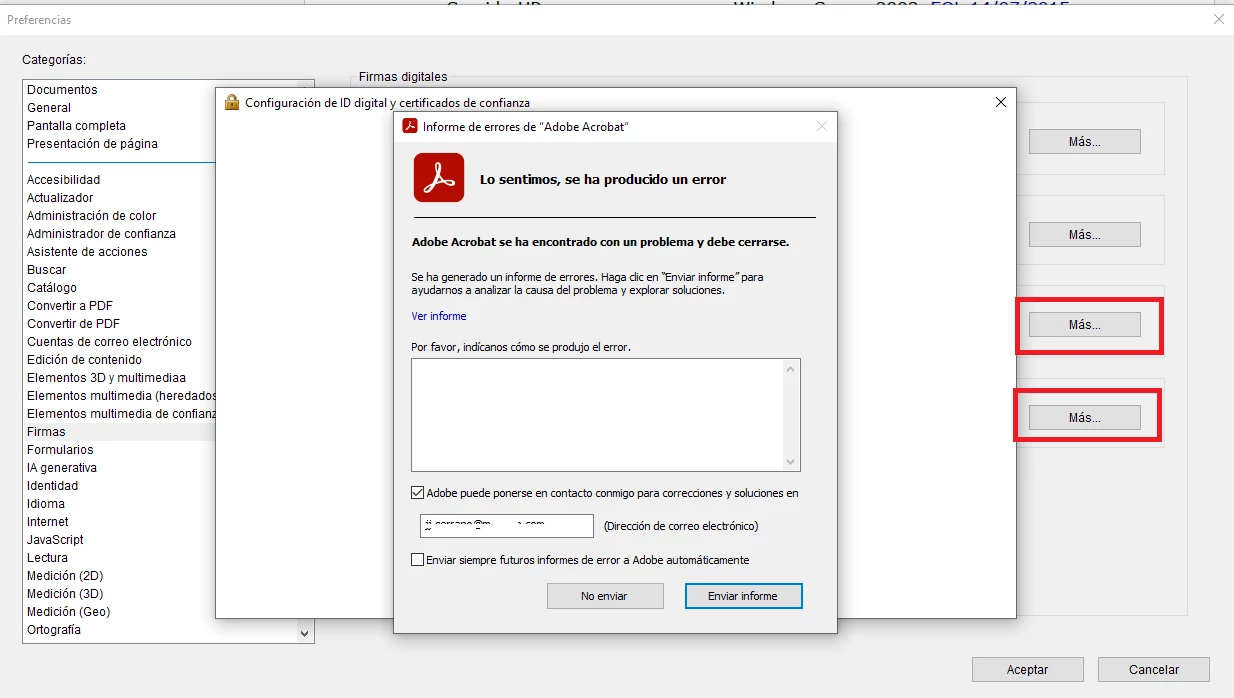Select 'Elementos 3D y multimedia' category
This screenshot has width=1234, height=698.
[106, 378]
